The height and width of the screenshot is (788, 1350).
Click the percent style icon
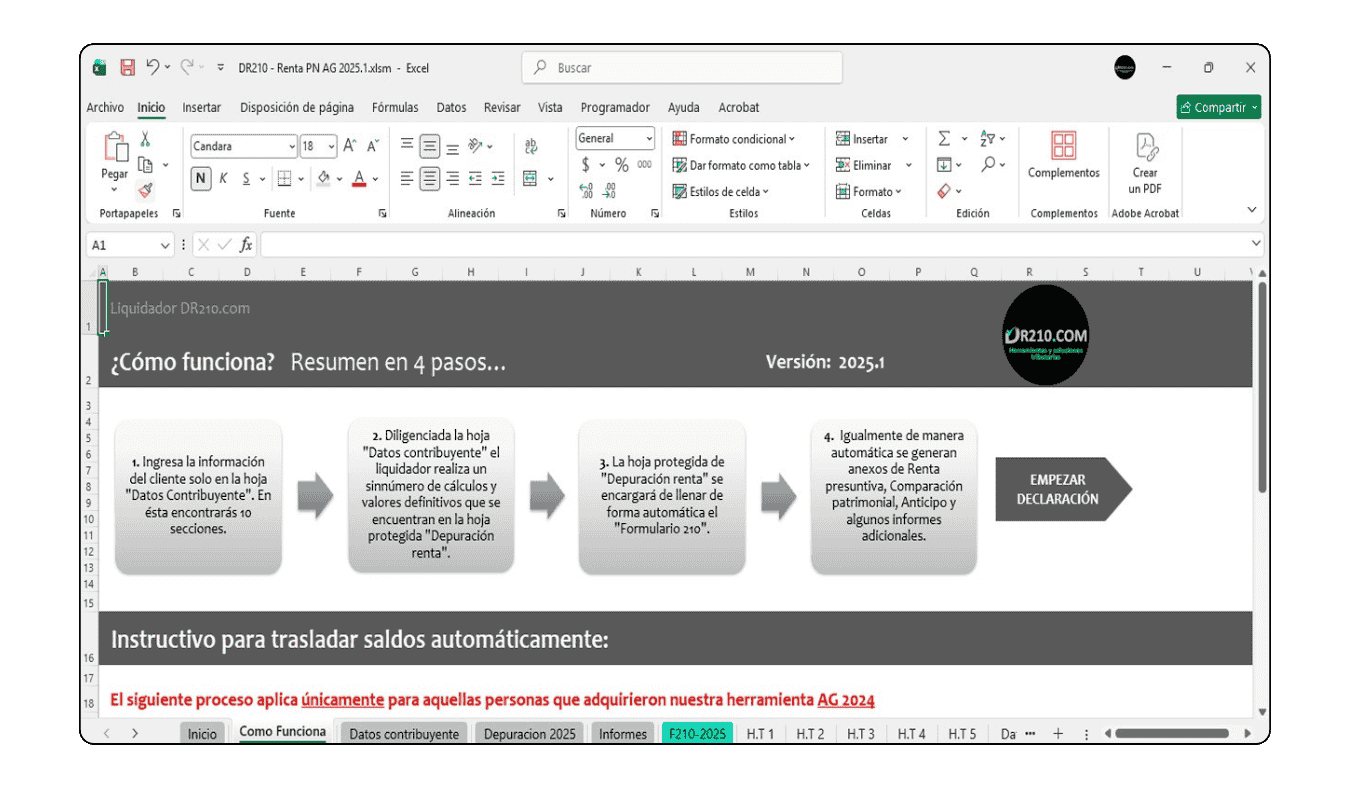tap(621, 165)
